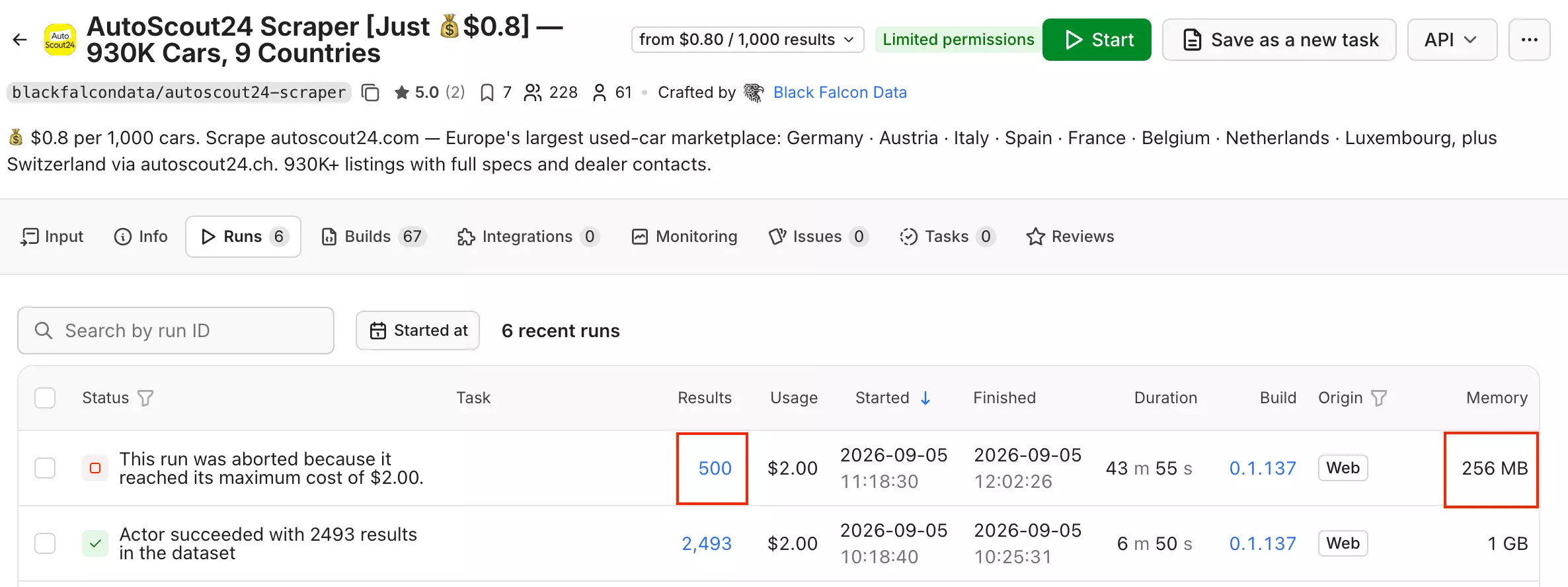Click the Black Falcon Data avatar
Screen dimensions: 1568x587
[x=754, y=93]
